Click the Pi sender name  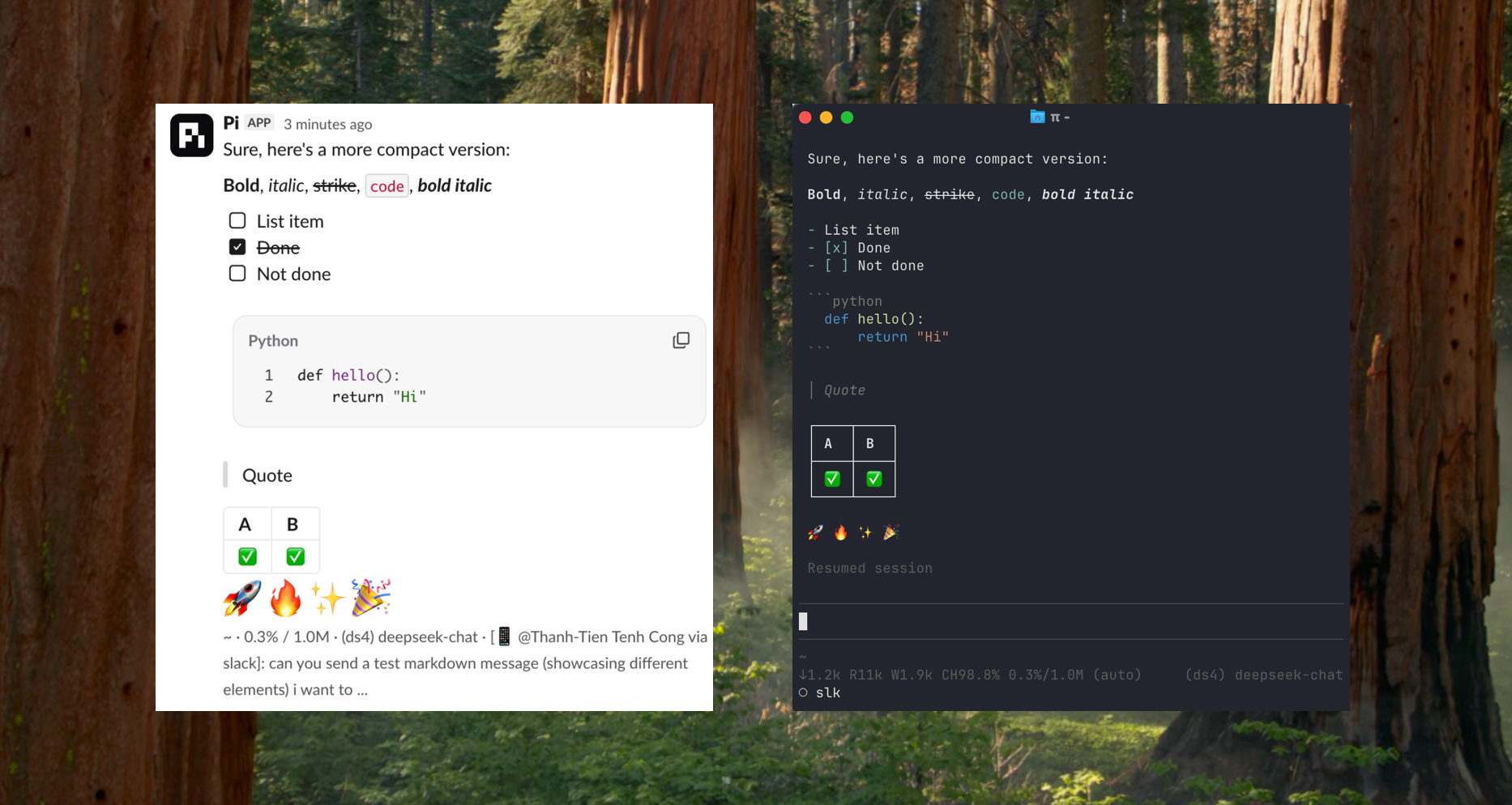231,122
